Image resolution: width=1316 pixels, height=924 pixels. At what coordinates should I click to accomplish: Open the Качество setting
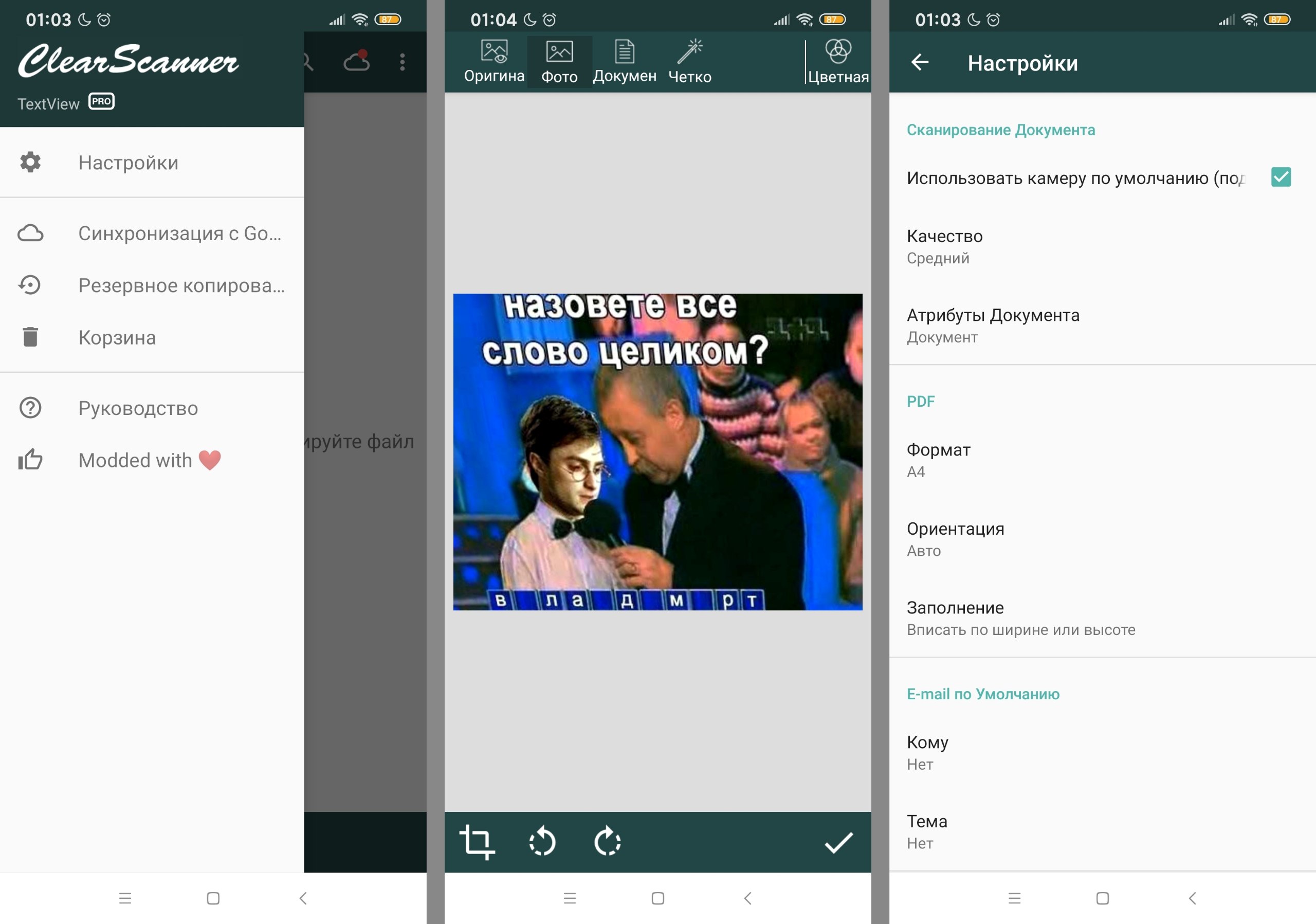click(x=1102, y=246)
